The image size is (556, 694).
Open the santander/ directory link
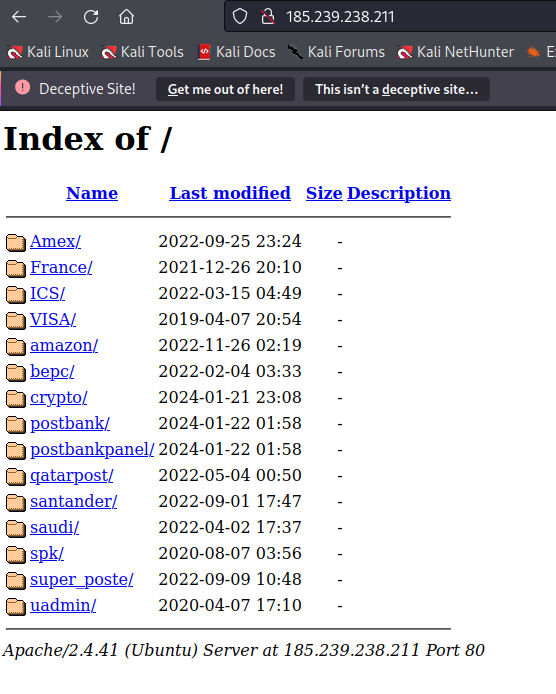click(73, 501)
